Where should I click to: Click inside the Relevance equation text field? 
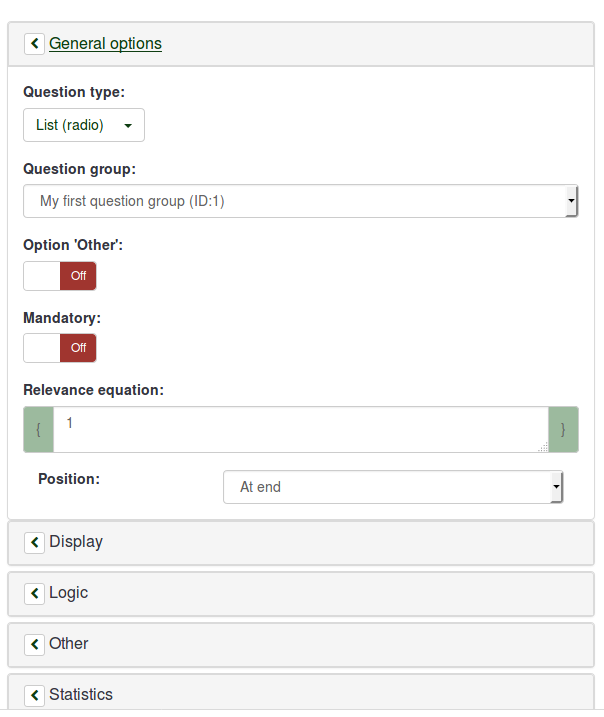pyautogui.click(x=300, y=429)
